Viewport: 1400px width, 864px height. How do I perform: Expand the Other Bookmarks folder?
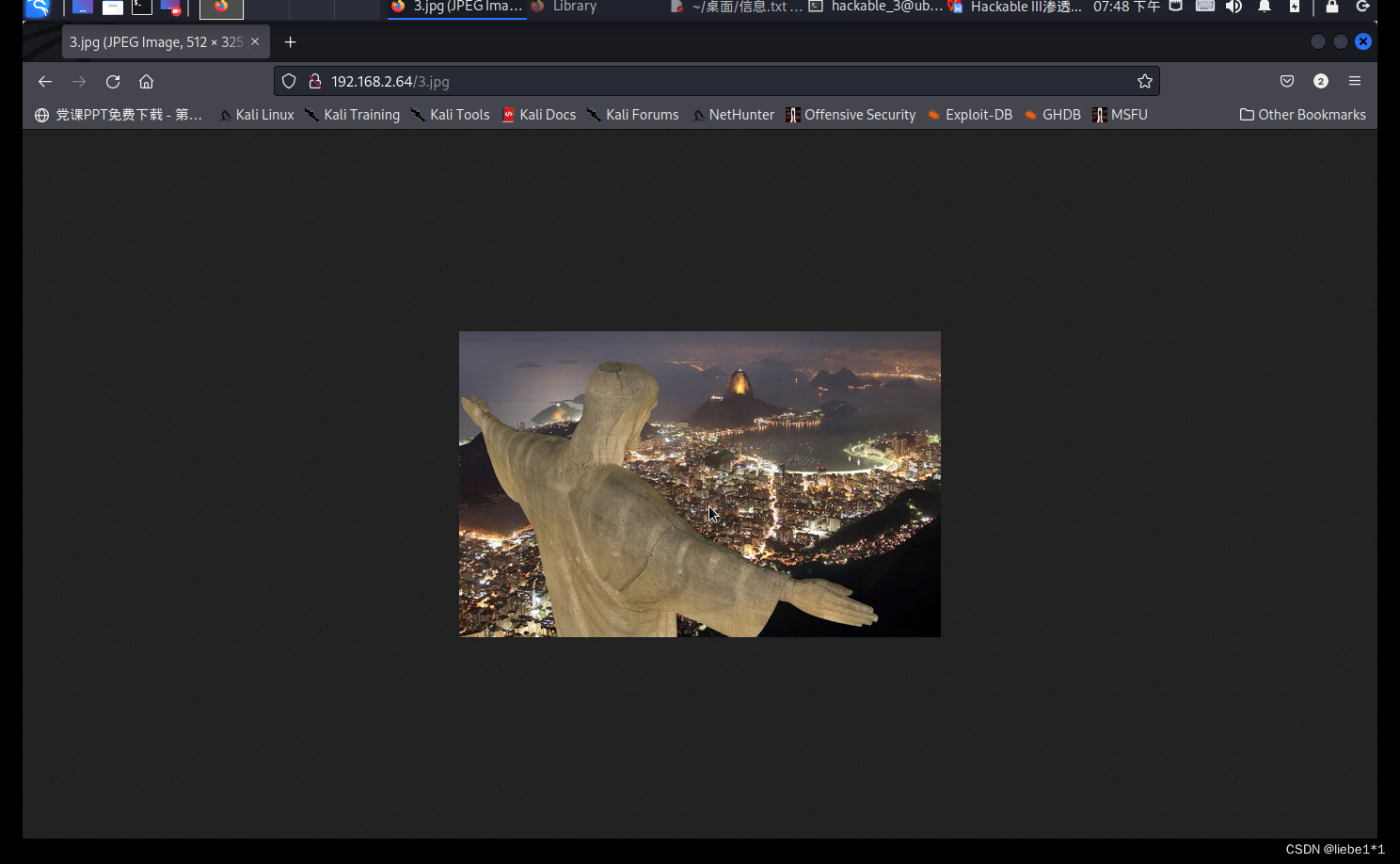pos(1303,115)
